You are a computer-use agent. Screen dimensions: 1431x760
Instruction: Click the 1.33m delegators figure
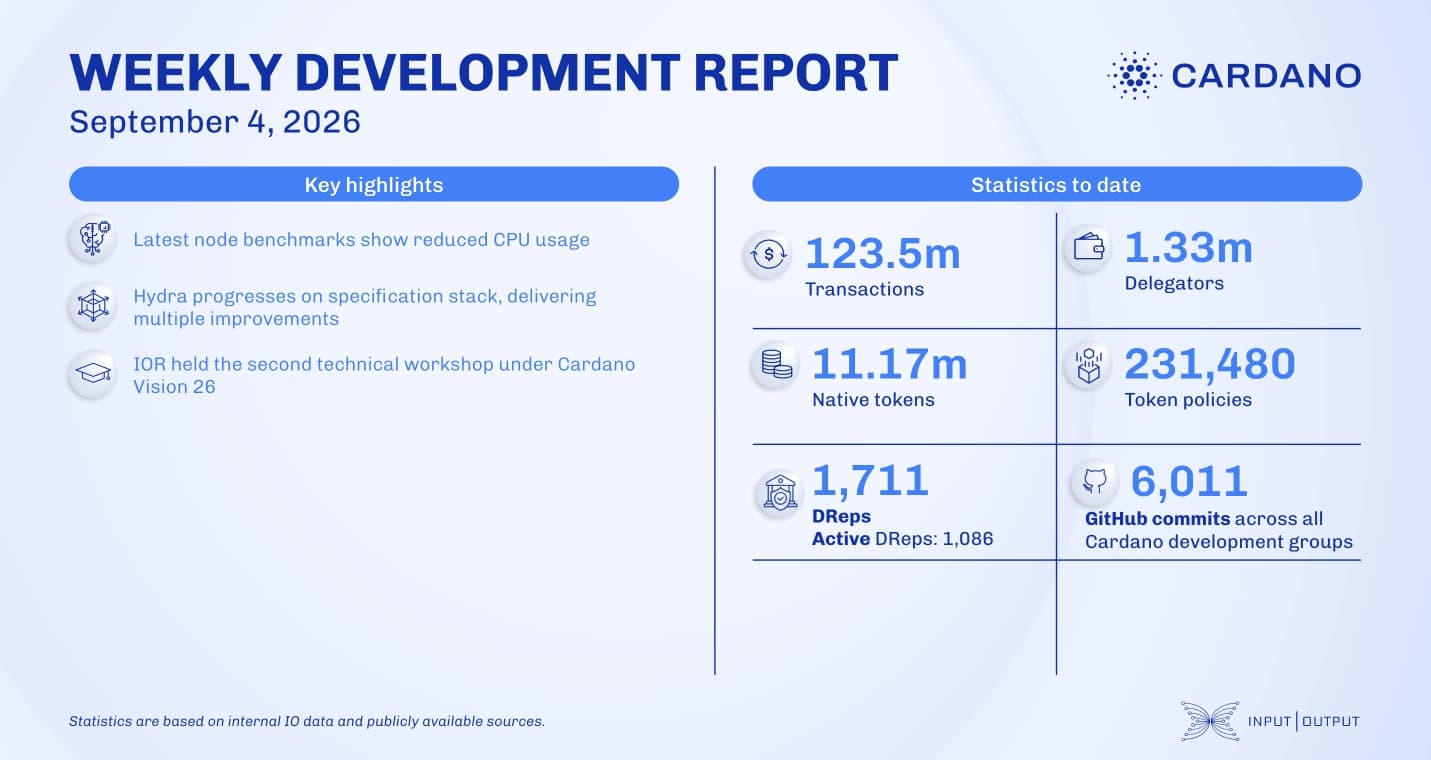pos(1188,247)
